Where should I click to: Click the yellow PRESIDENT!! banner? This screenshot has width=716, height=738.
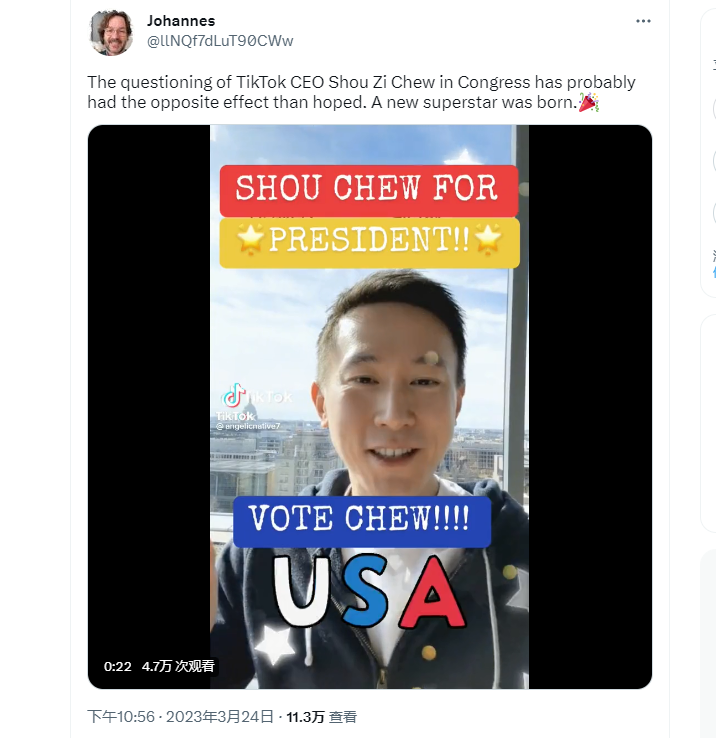[x=368, y=242]
